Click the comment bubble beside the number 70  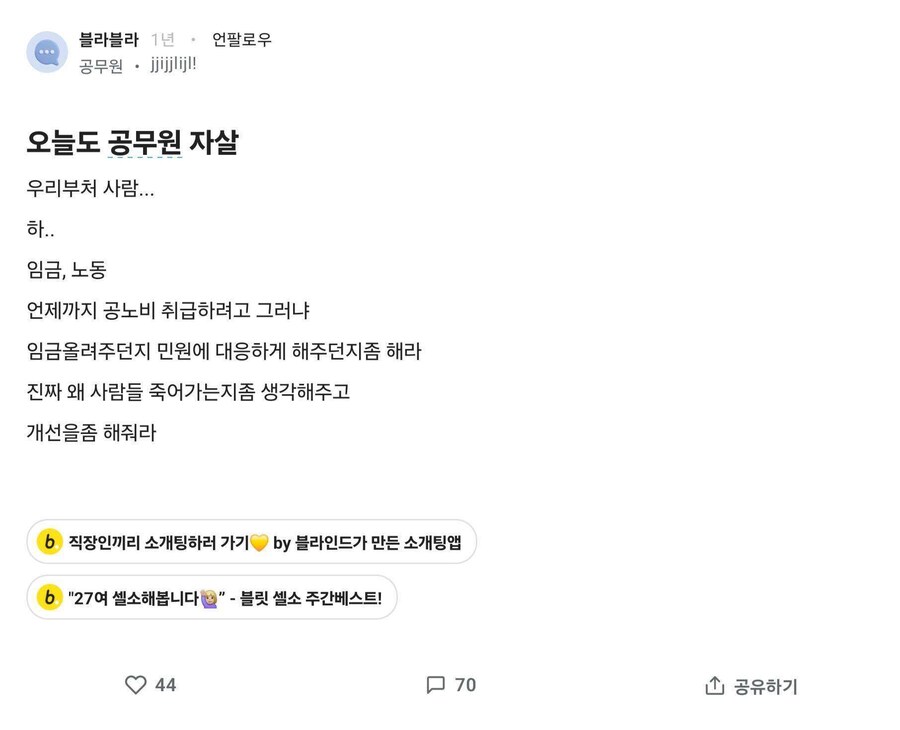point(434,686)
